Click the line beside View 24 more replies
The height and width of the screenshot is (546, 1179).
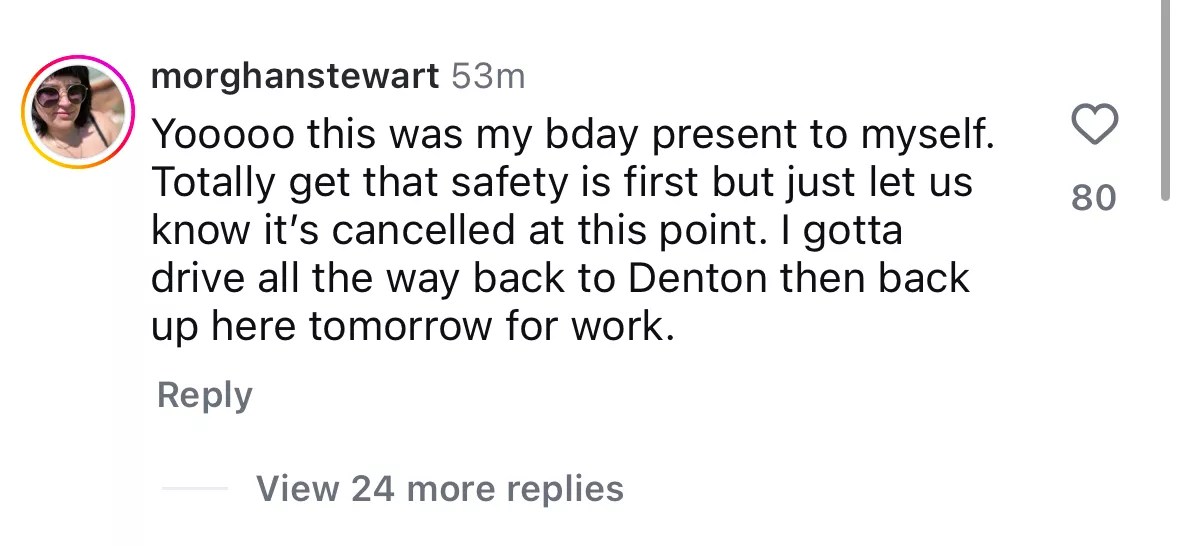tap(194, 489)
